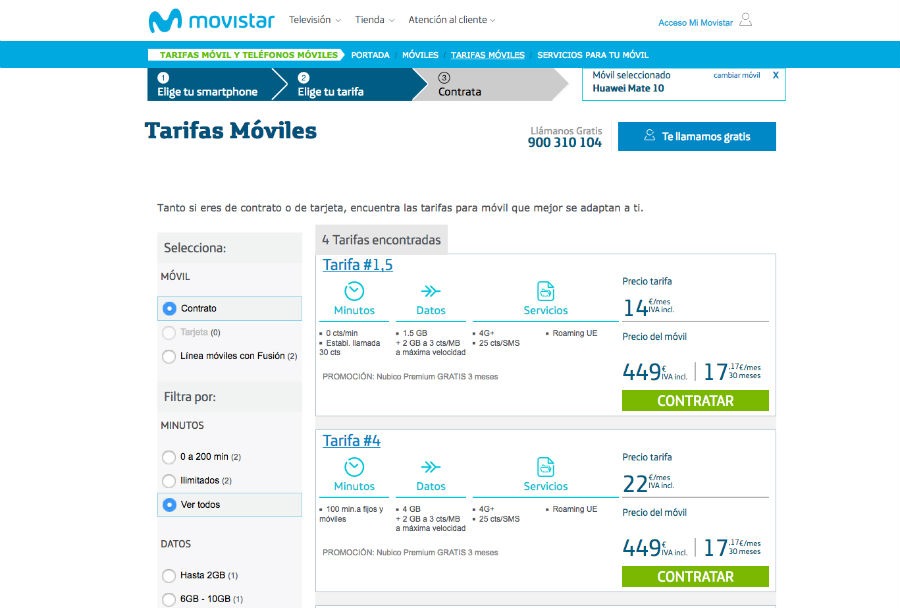Click the Datos label in Tarifa #4

430,486
